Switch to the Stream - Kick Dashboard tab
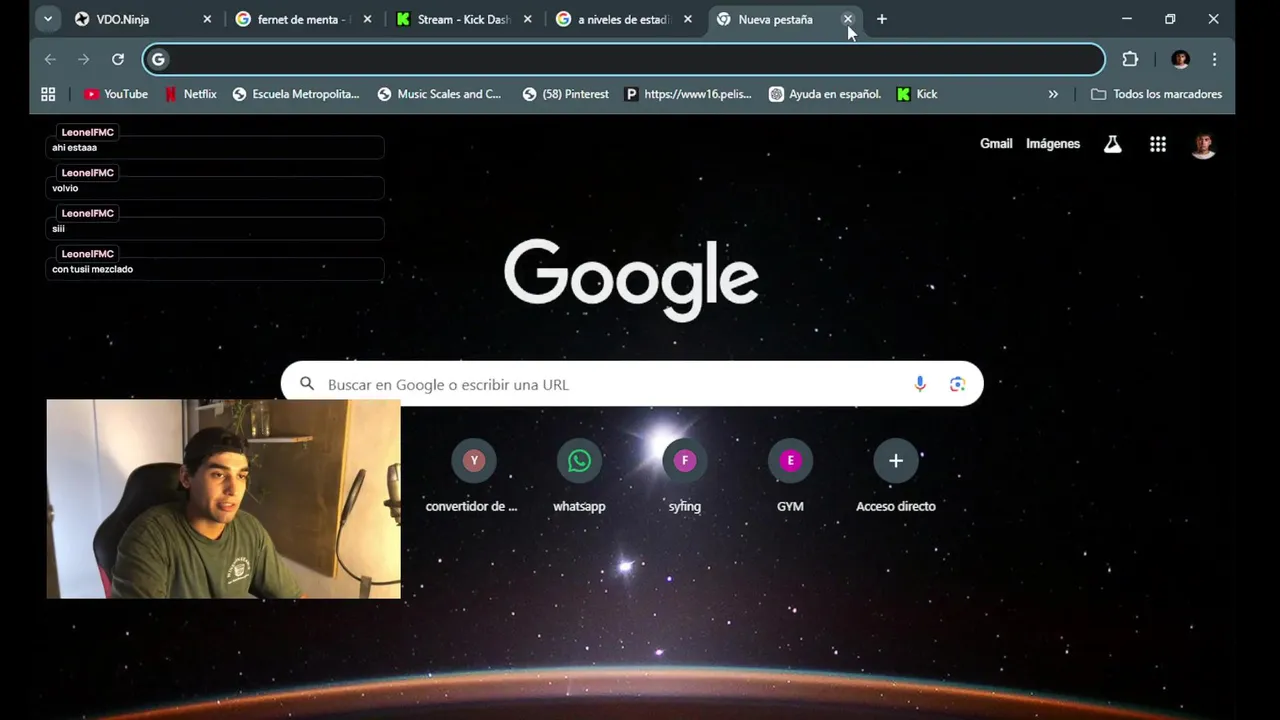The width and height of the screenshot is (1280, 720). [463, 19]
